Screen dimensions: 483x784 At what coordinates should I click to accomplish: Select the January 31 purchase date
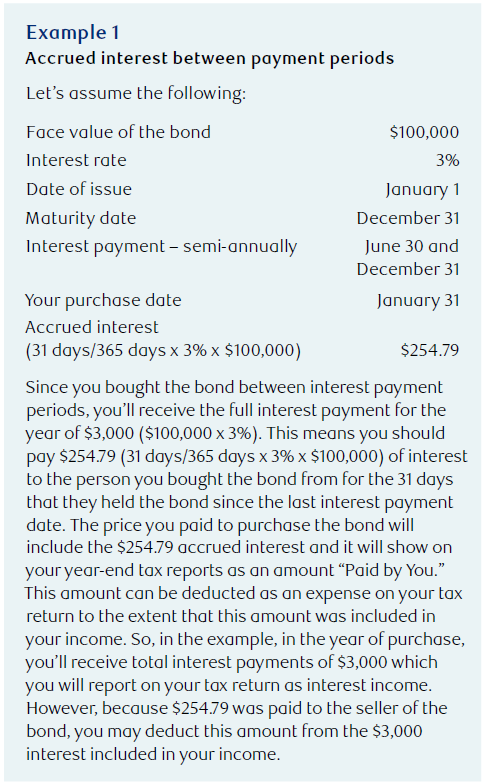(418, 300)
